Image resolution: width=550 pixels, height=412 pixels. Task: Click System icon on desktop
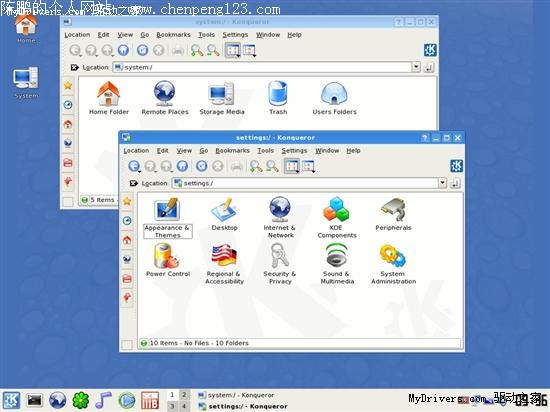pos(26,83)
